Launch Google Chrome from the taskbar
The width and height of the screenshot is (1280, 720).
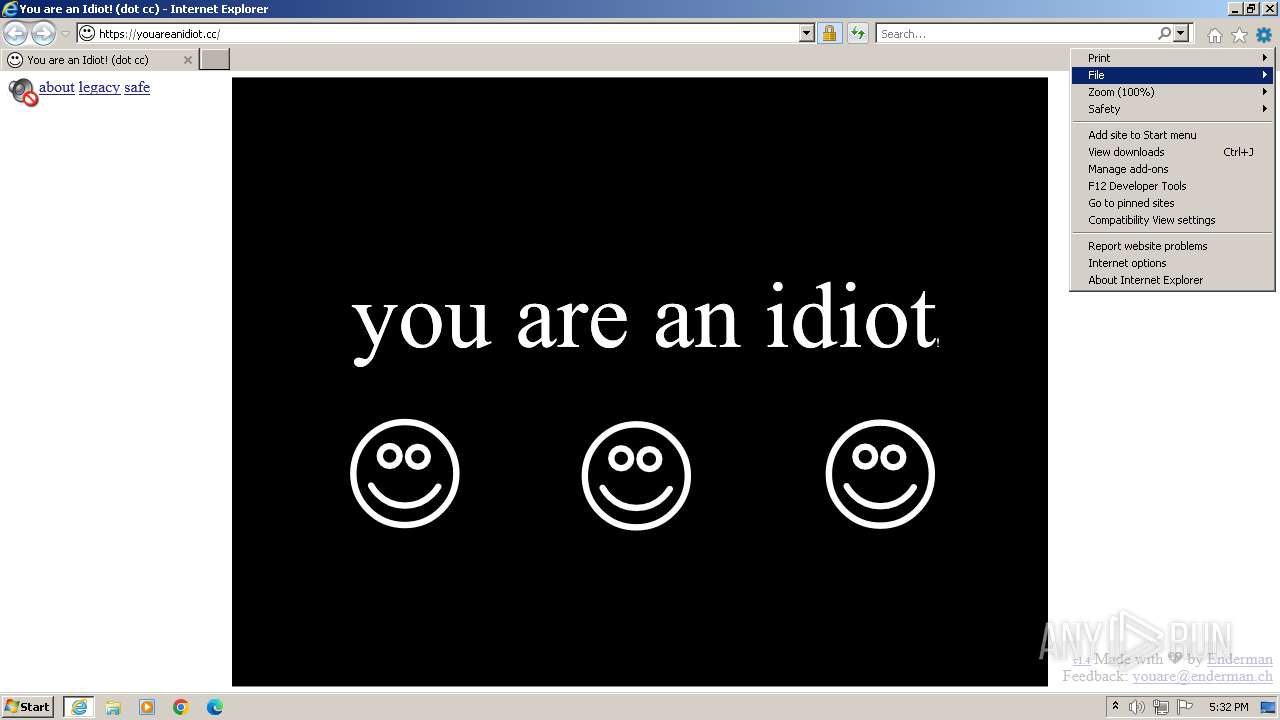click(x=181, y=707)
